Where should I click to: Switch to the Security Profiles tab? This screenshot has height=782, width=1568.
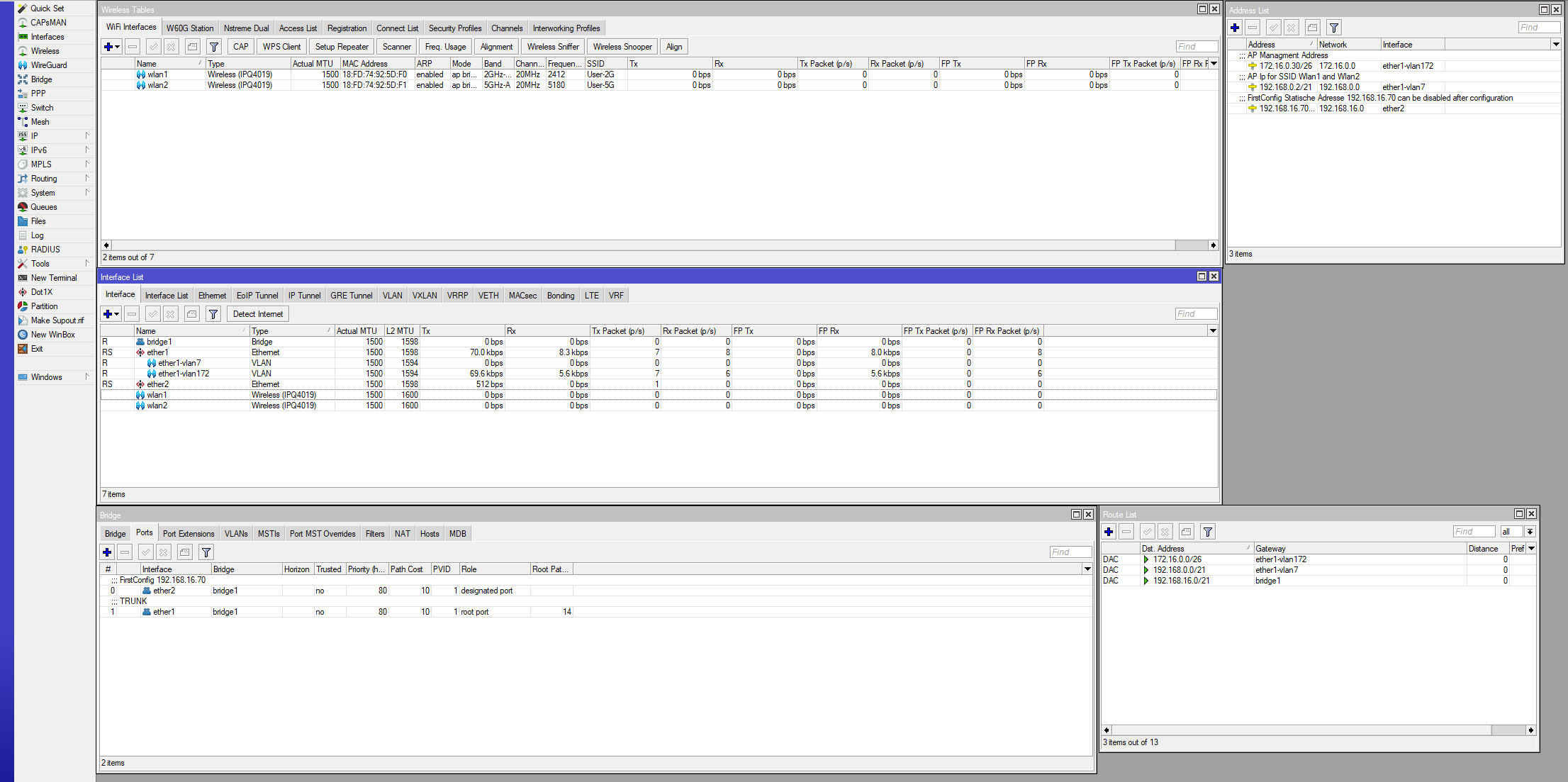[454, 28]
